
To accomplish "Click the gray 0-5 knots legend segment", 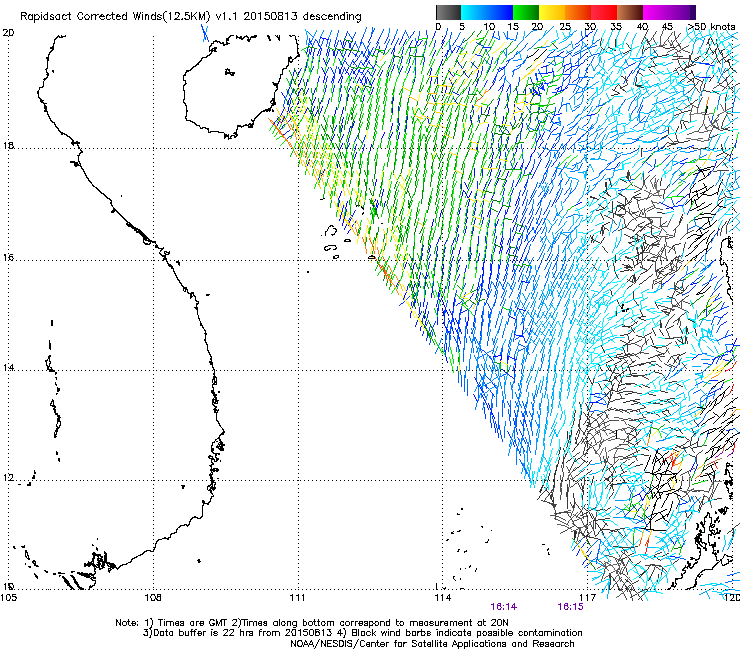I will [x=448, y=12].
